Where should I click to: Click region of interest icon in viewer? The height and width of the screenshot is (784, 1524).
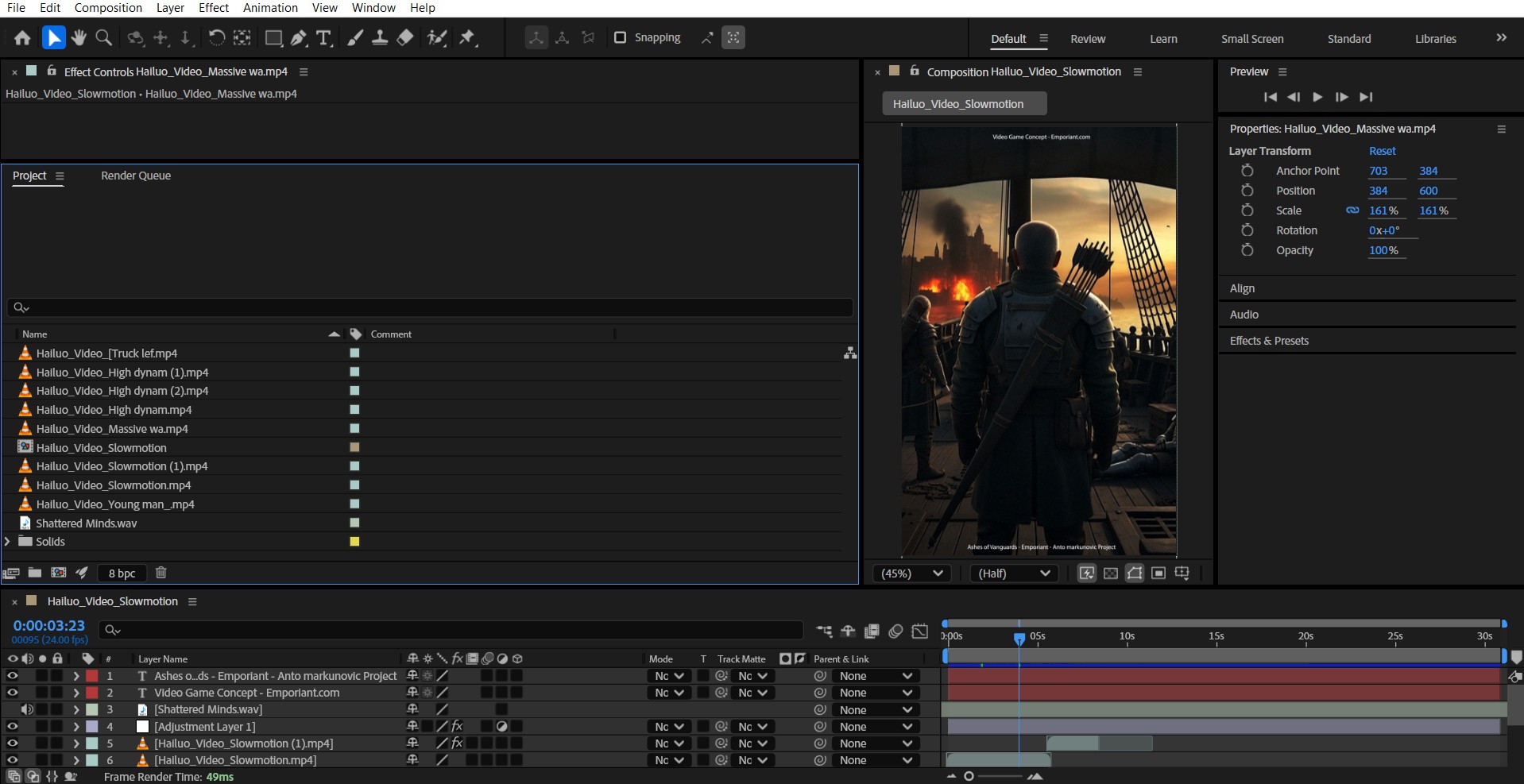1158,574
